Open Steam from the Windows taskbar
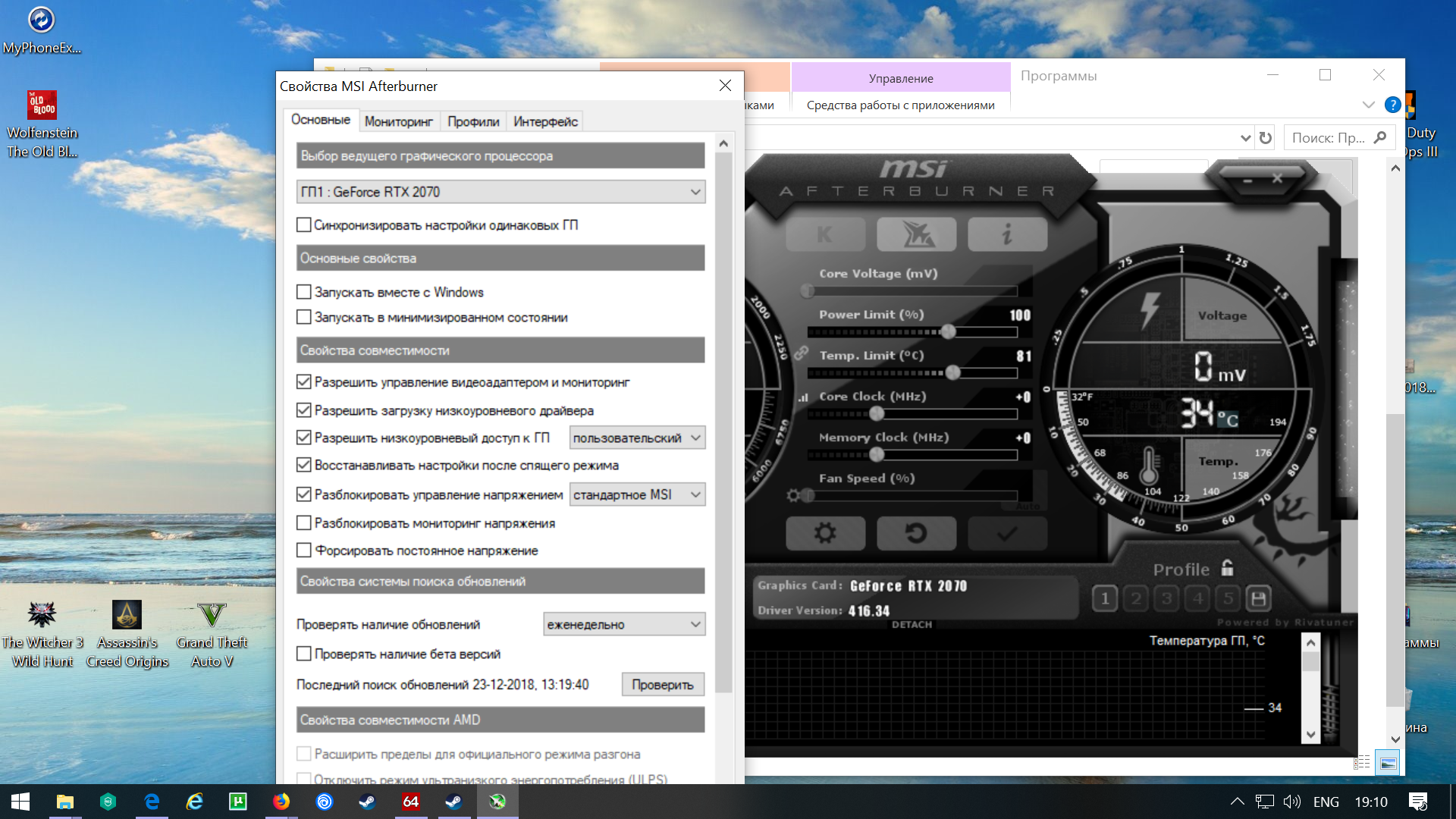Image resolution: width=1456 pixels, height=819 pixels. pyautogui.click(x=367, y=802)
